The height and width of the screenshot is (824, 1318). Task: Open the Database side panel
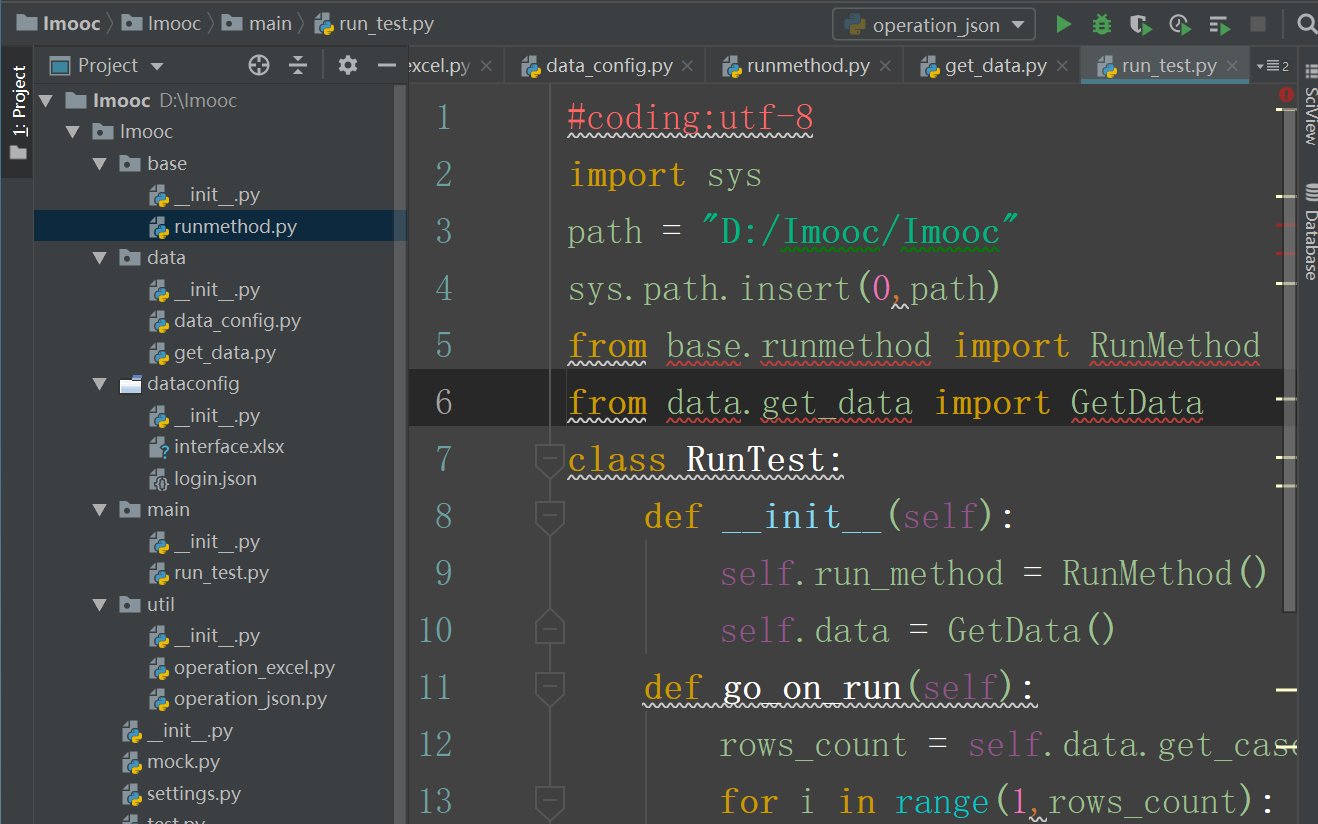[x=1309, y=231]
